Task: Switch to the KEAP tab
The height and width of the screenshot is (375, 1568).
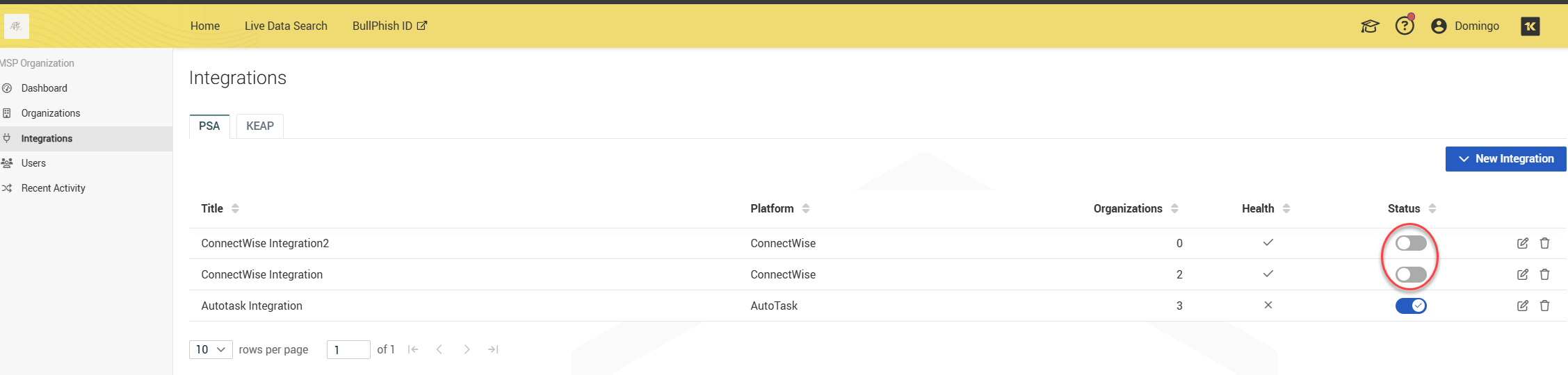Action: 260,126
